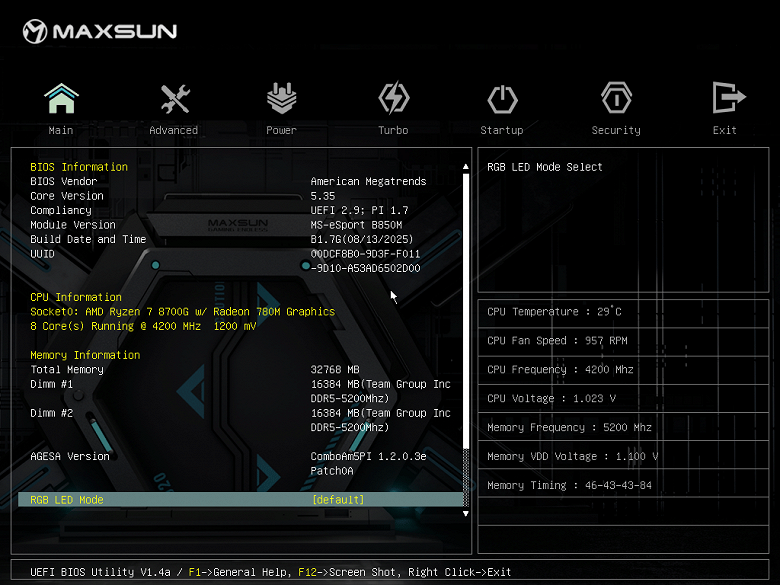Switch to the Security tab label
780x585 pixels.
(616, 130)
